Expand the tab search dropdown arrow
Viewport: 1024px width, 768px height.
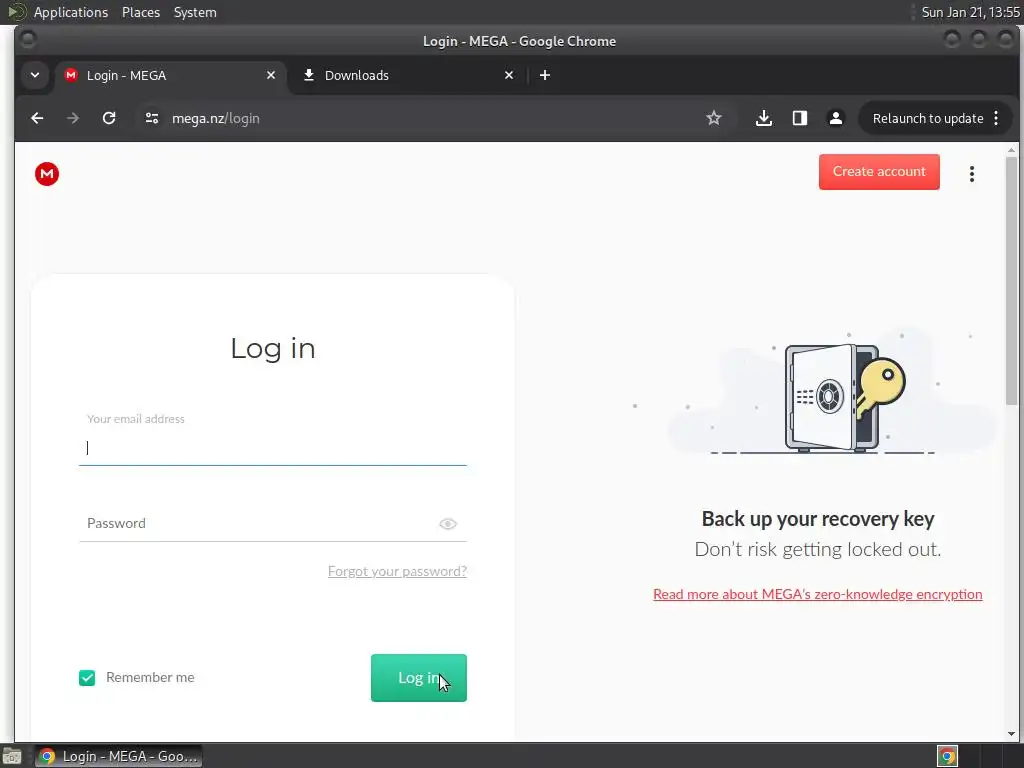tap(35, 75)
